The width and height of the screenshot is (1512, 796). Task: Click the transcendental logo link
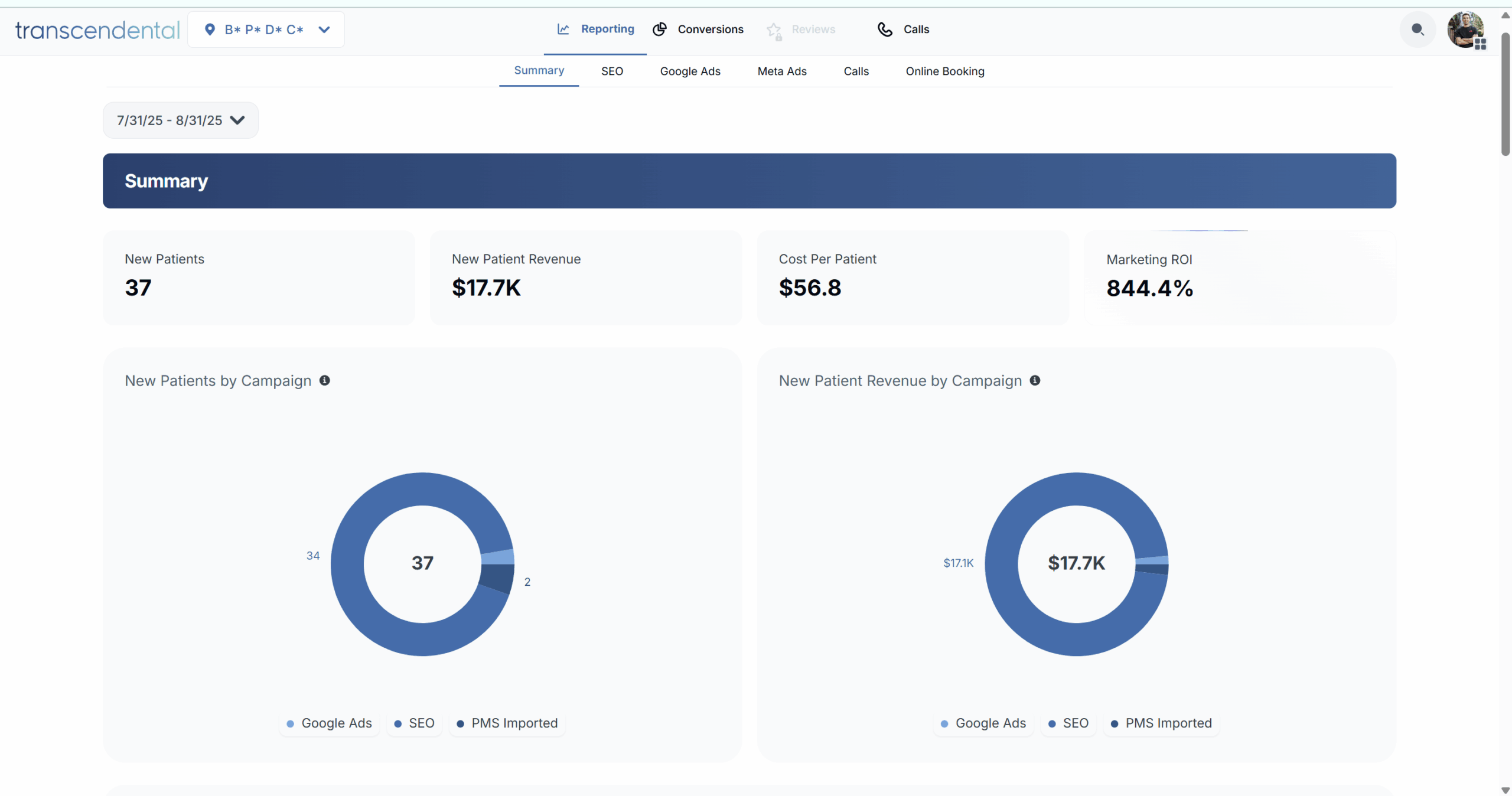pyautogui.click(x=97, y=30)
